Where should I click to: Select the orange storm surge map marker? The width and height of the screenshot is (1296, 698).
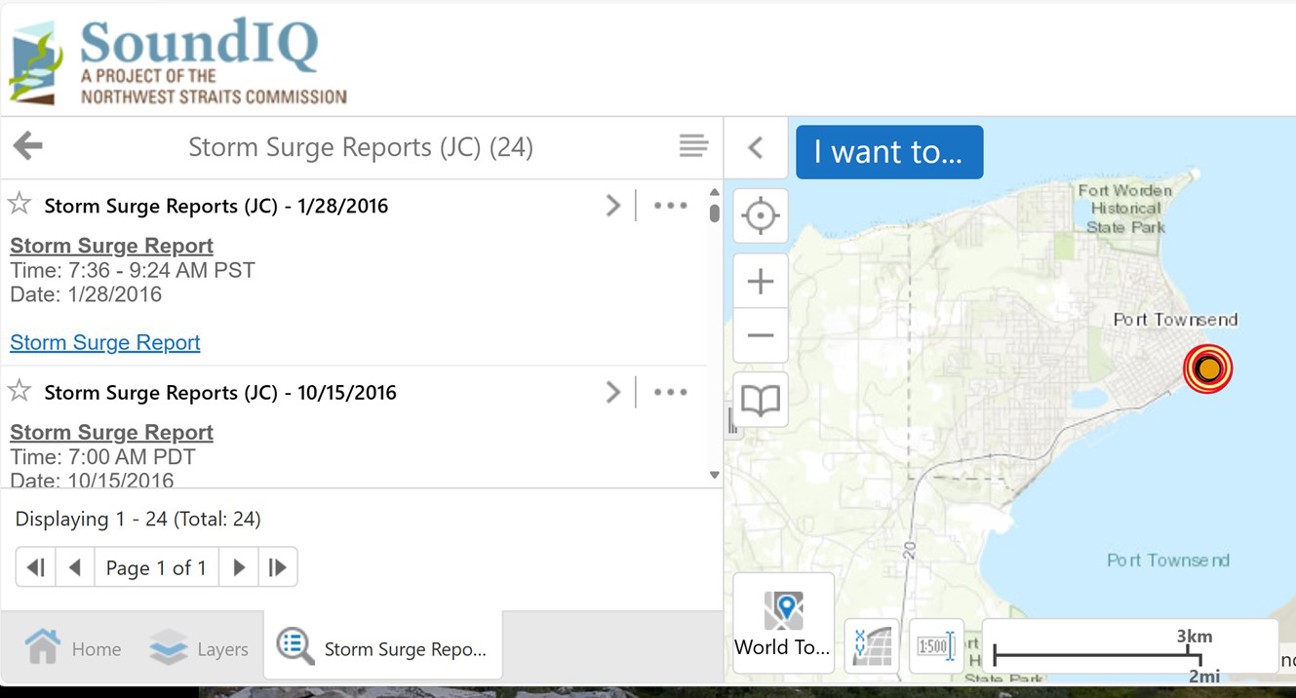point(1208,368)
